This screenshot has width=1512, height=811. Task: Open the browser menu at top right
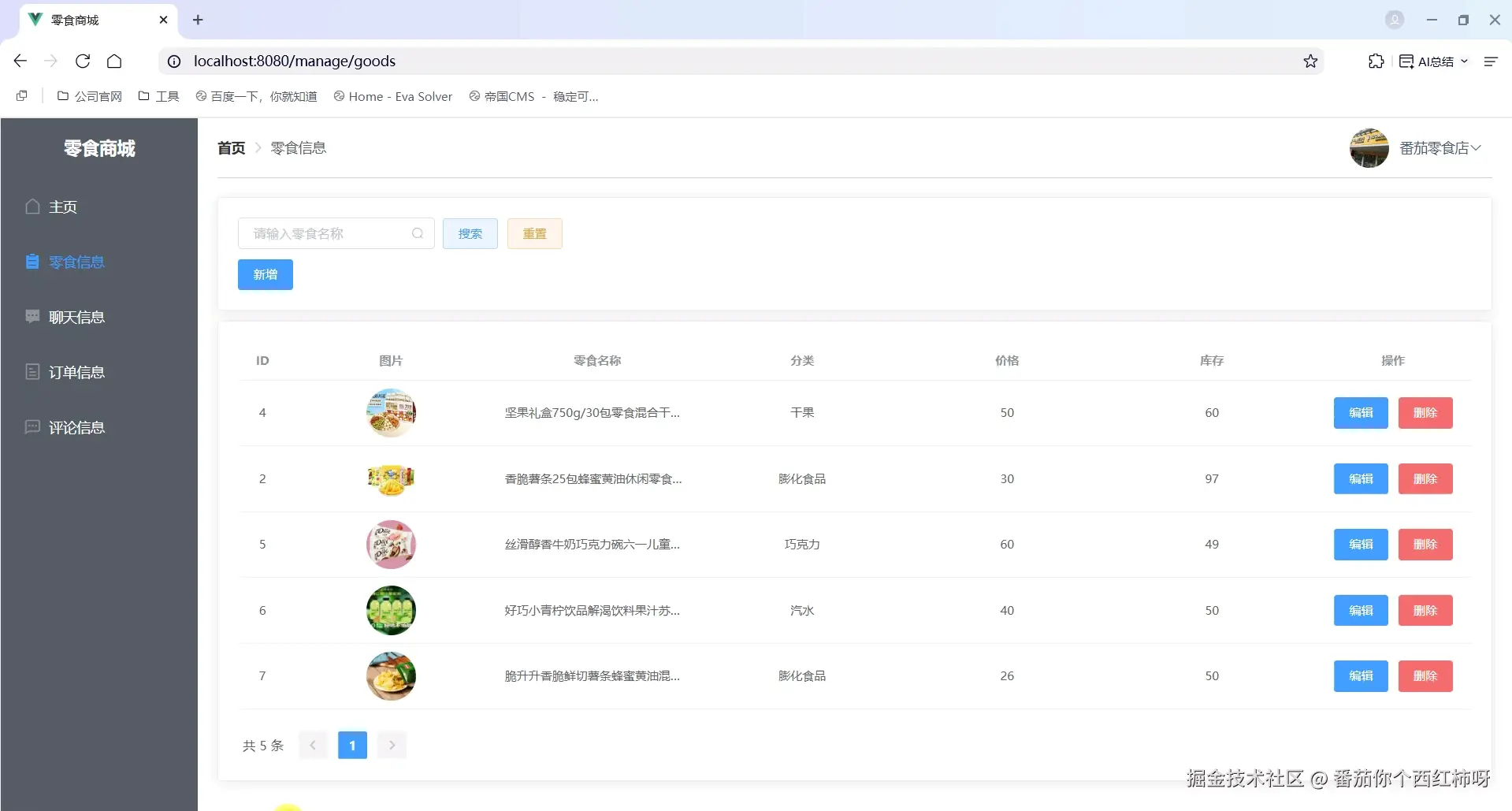tap(1492, 61)
